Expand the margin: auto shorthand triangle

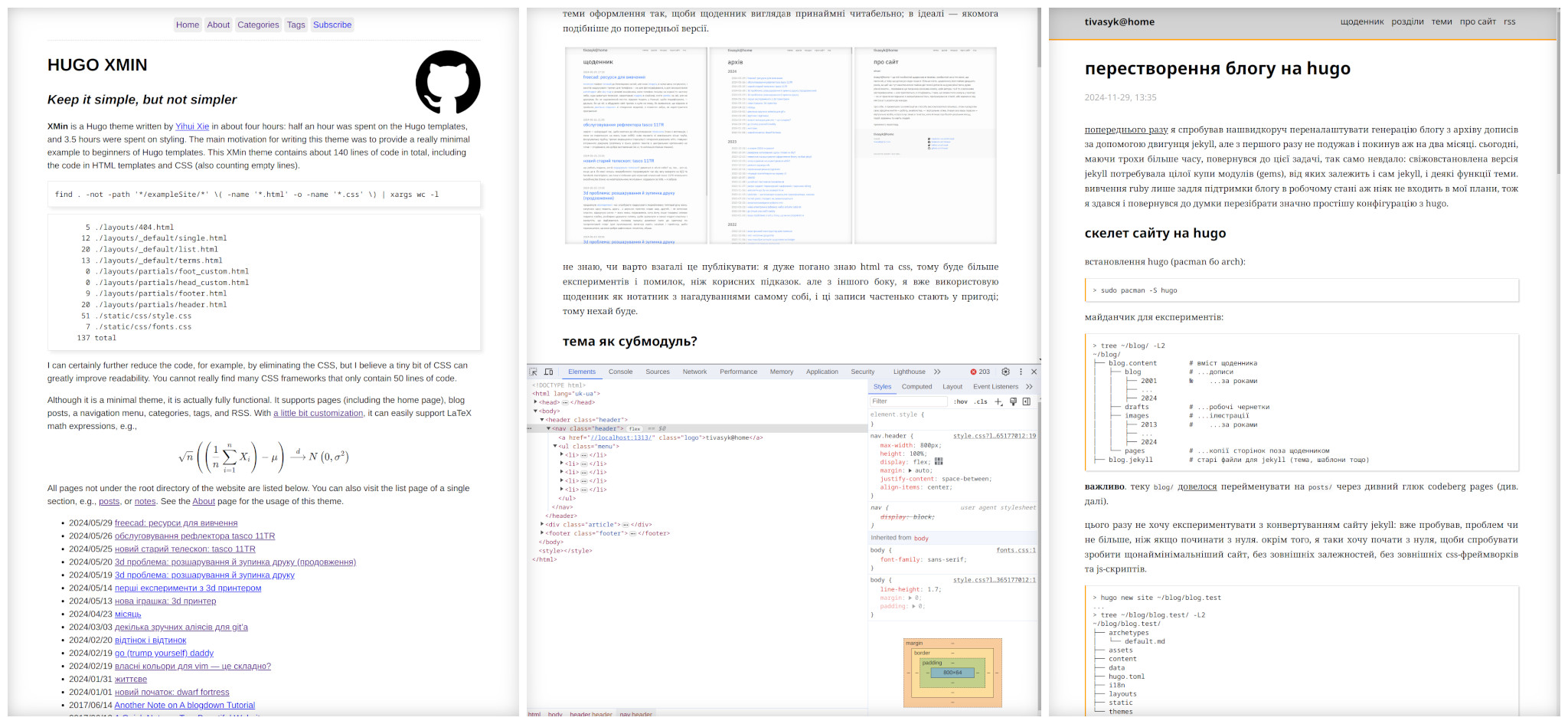point(910,470)
